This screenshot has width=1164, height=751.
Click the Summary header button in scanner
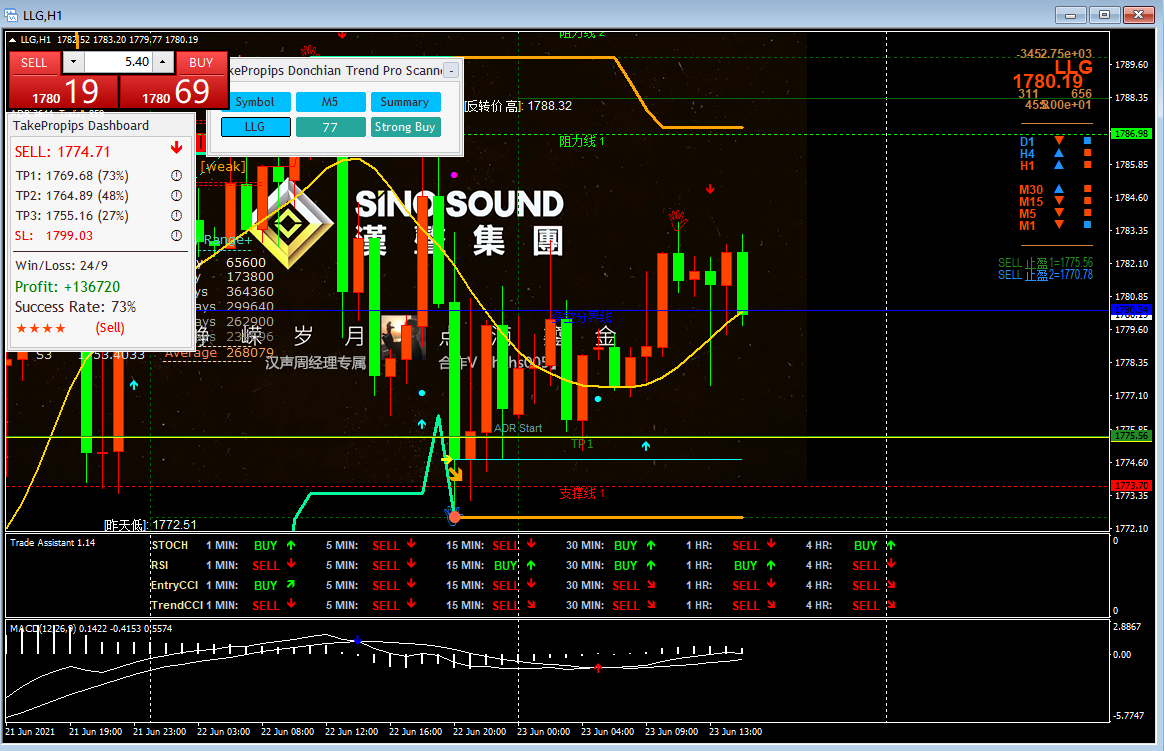(x=405, y=102)
